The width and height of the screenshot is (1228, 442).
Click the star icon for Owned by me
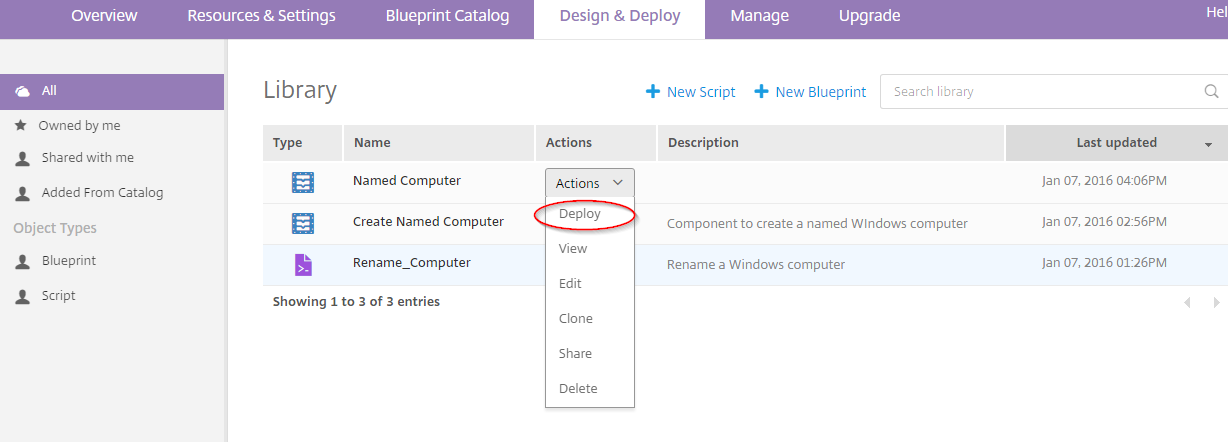click(x=20, y=126)
